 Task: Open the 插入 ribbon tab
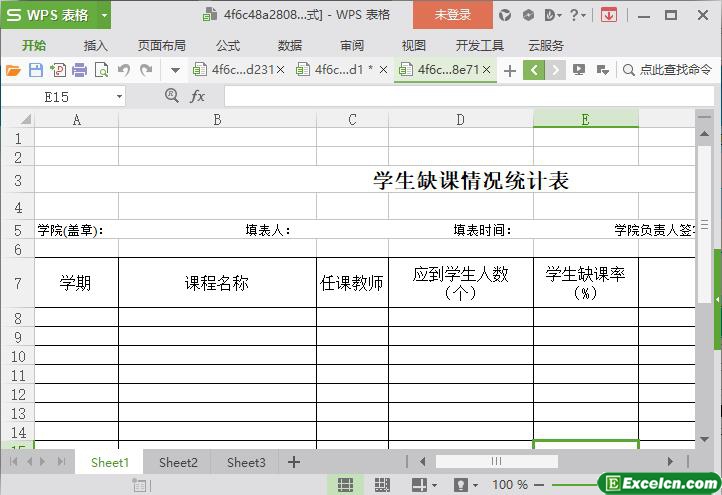pyautogui.click(x=95, y=46)
